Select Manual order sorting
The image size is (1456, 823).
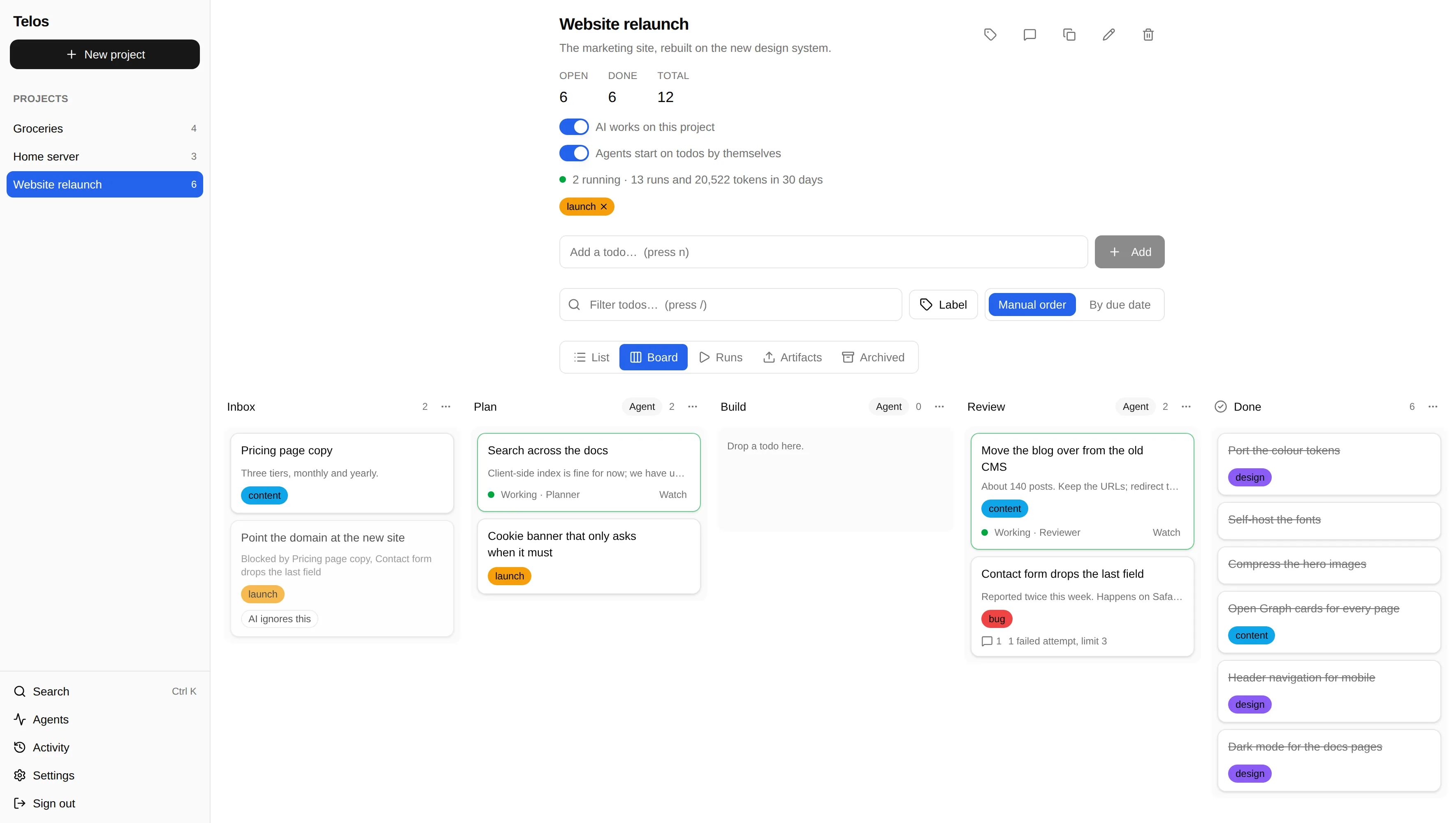[x=1032, y=305]
